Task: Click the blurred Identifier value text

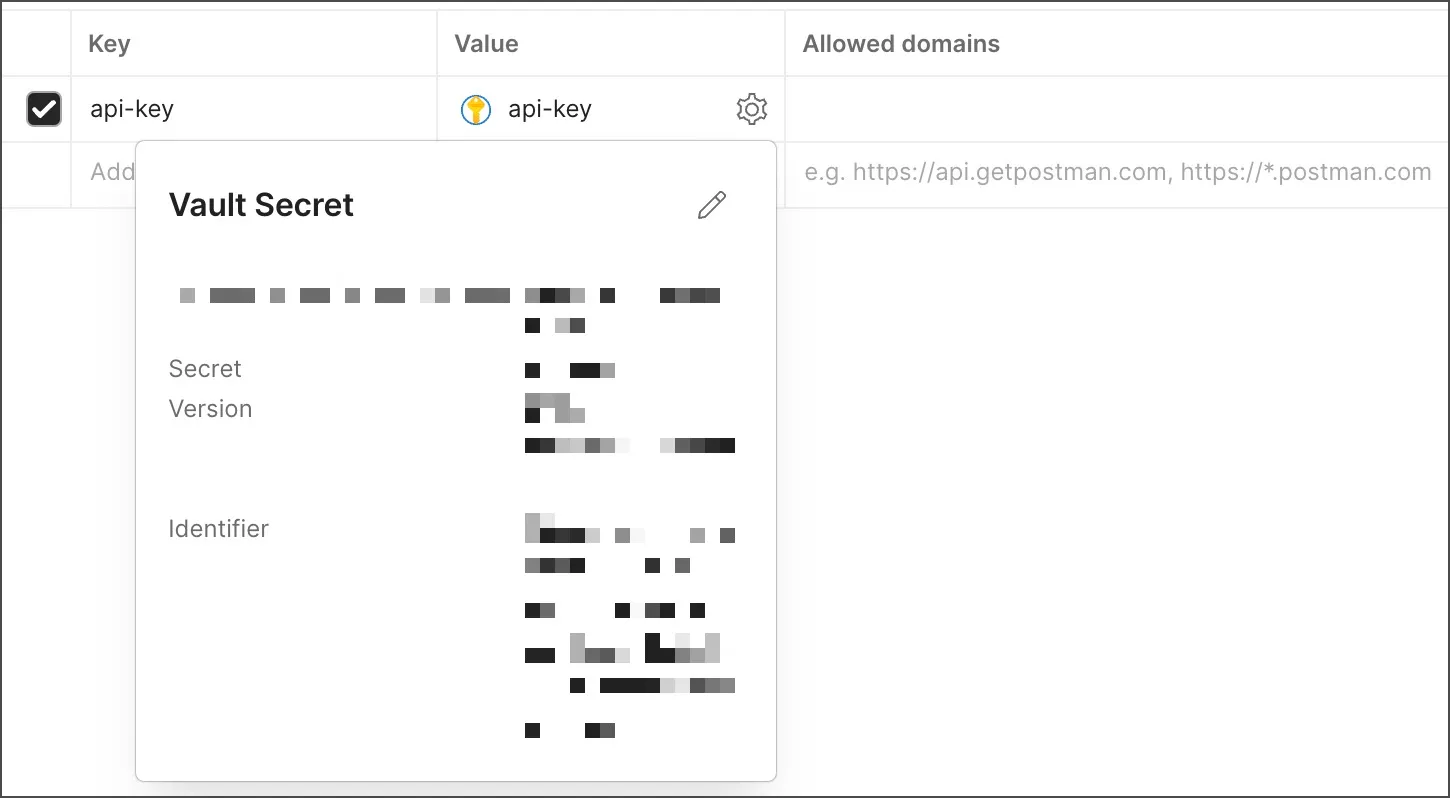Action: [630, 626]
